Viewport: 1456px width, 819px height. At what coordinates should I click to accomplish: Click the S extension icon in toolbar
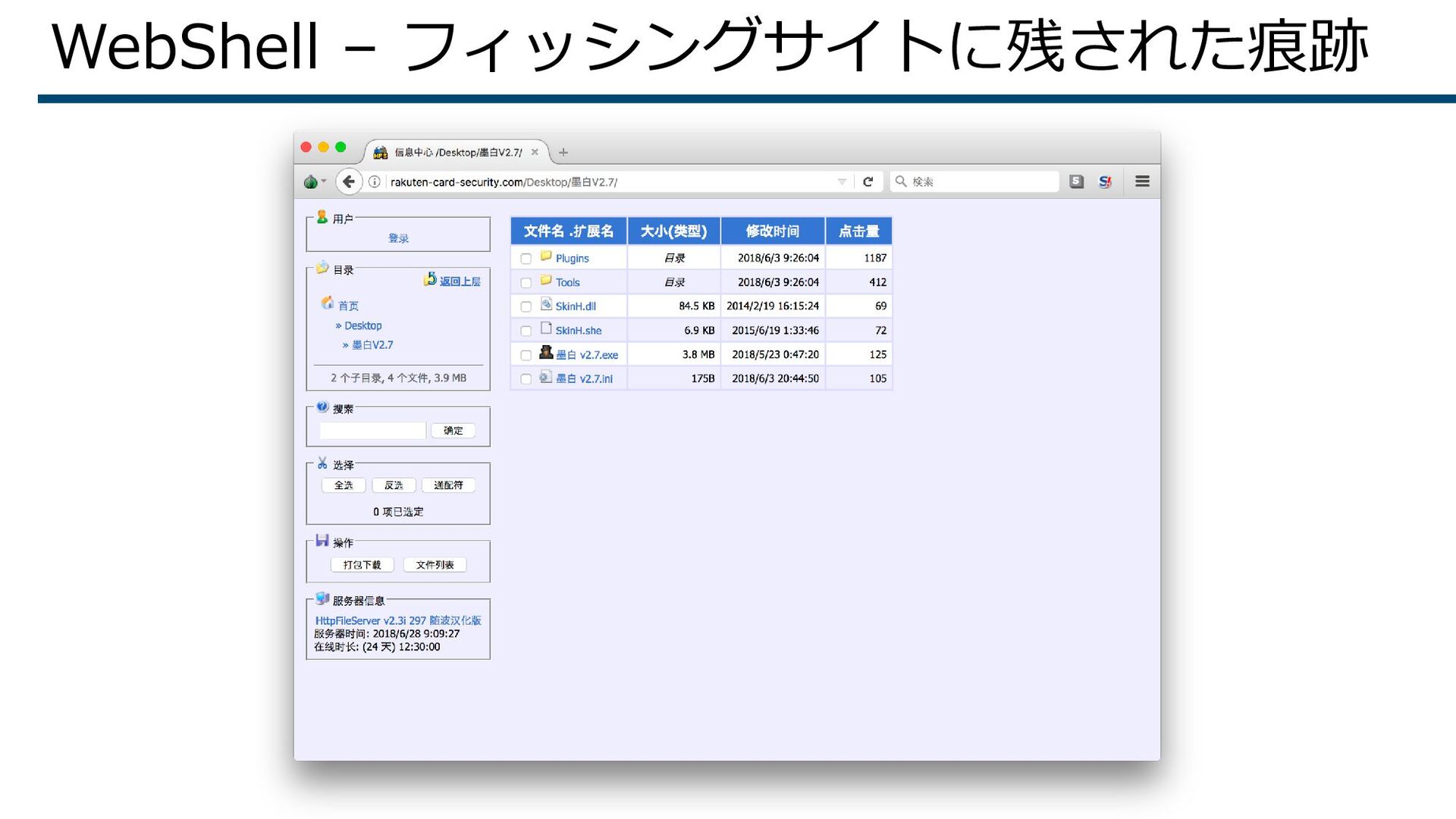pos(1076,181)
